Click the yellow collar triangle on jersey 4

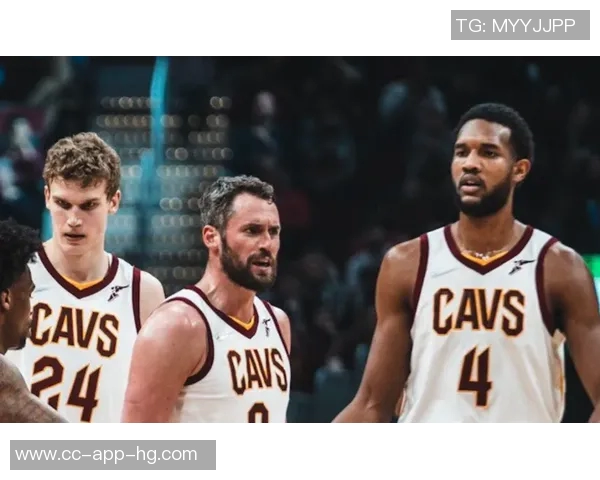484,258
